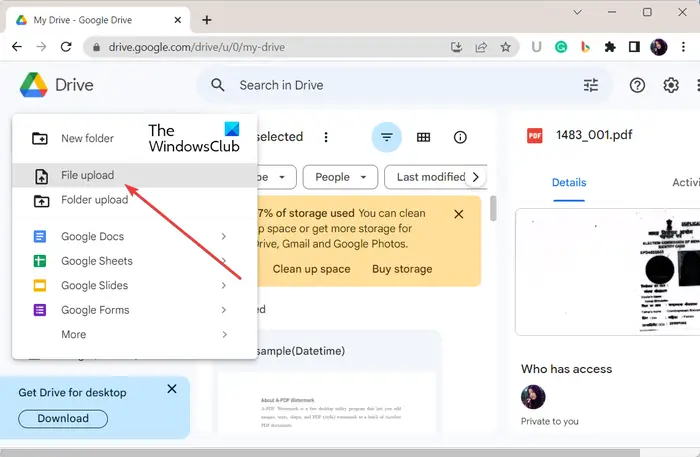The height and width of the screenshot is (457, 700).
Task: Click the Help question mark icon
Action: click(x=637, y=85)
